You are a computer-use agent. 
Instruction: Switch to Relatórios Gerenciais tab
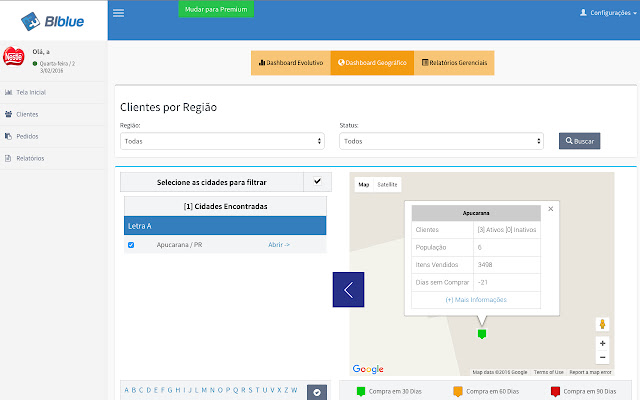(454, 63)
